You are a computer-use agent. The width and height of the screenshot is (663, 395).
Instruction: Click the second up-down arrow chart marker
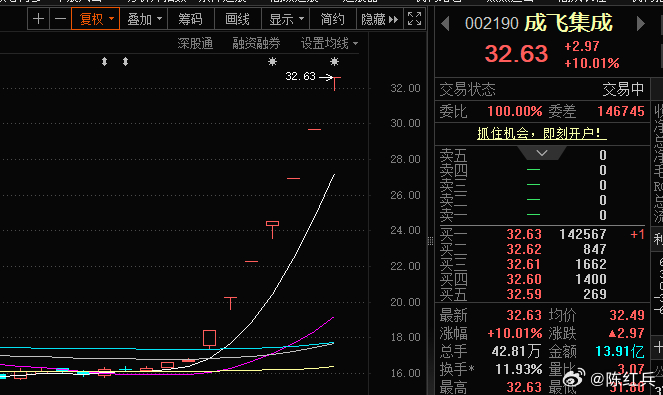(126, 62)
